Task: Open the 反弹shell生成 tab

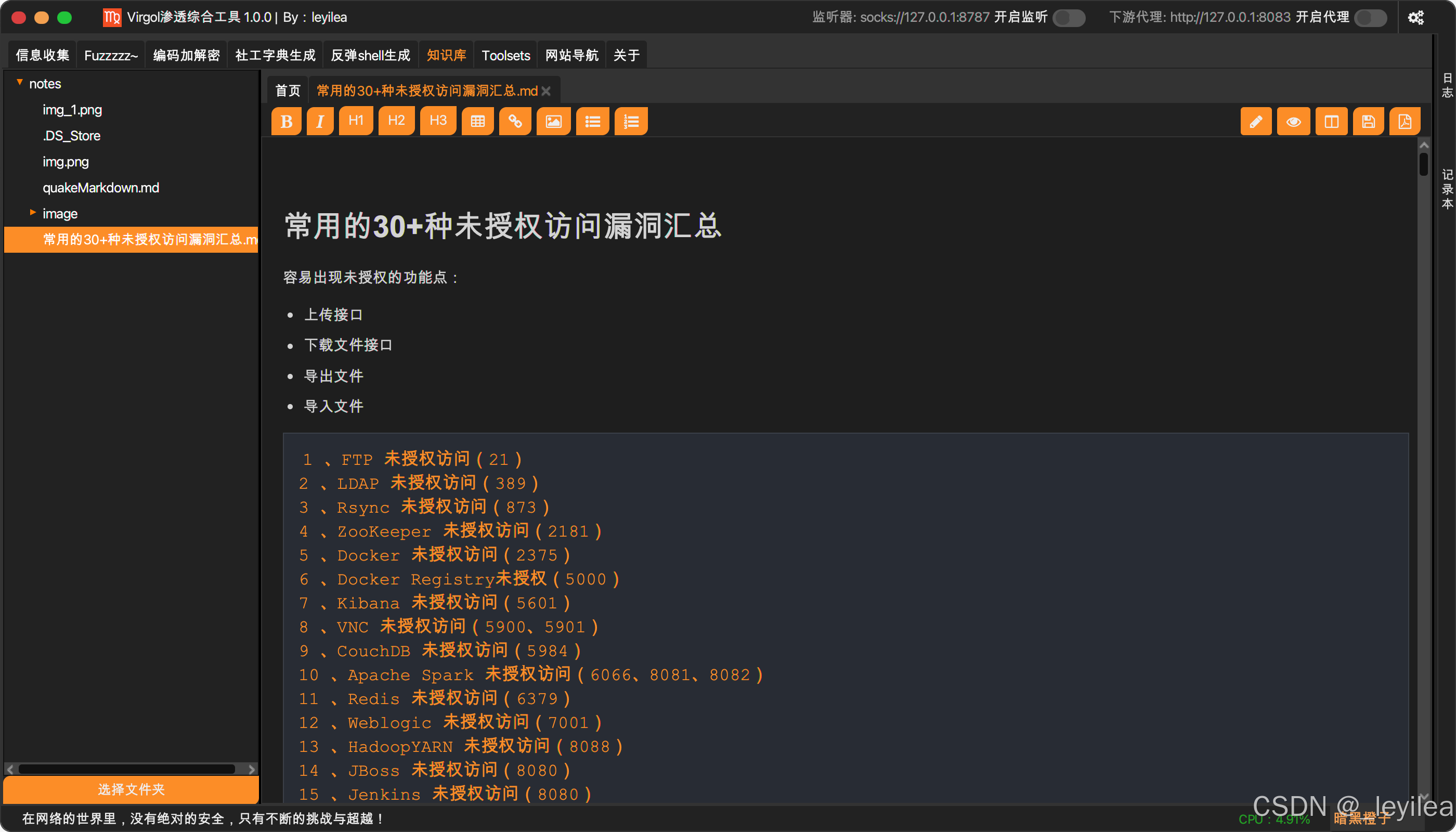Action: click(x=370, y=56)
